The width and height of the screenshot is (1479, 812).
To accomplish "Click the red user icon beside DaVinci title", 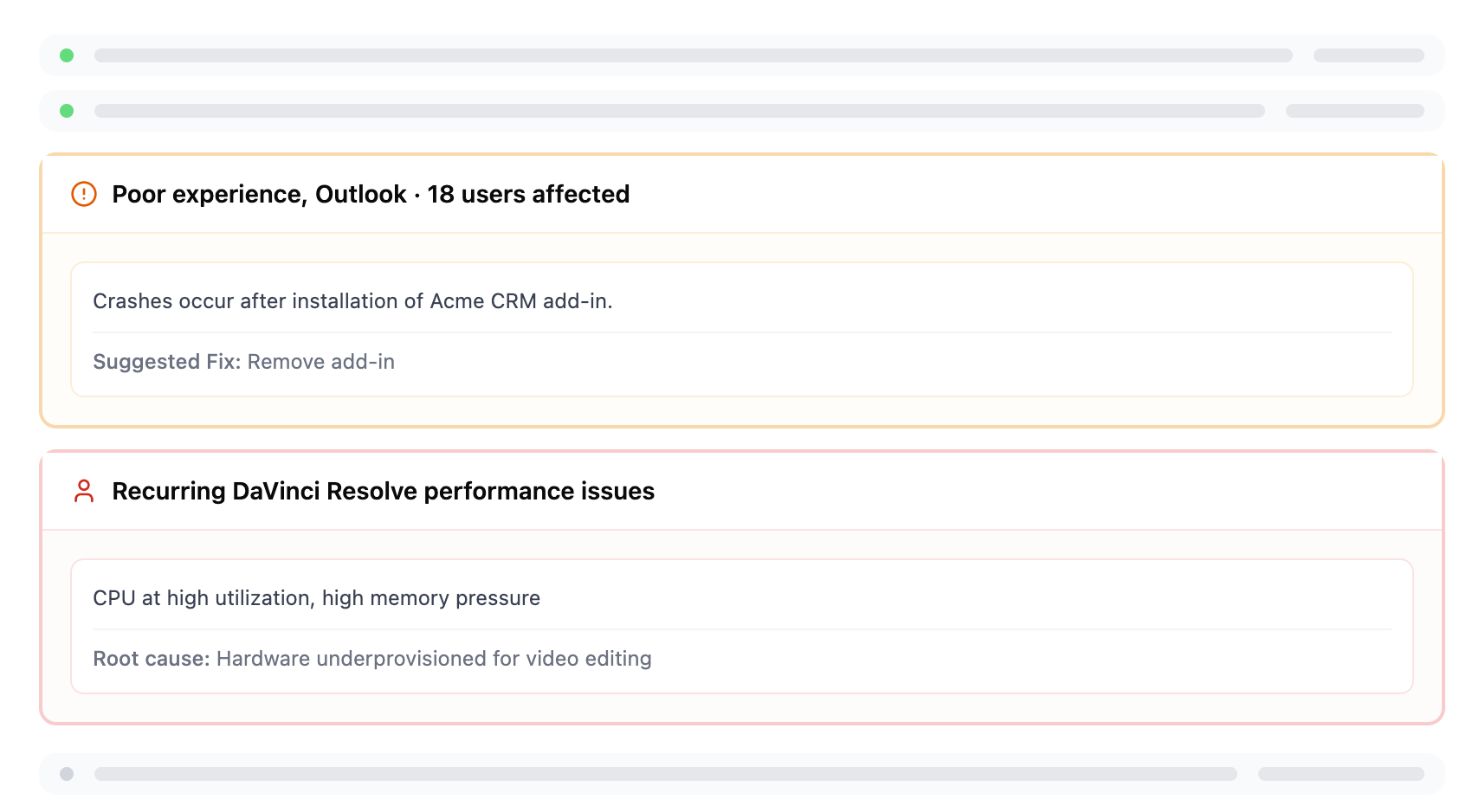I will click(84, 491).
